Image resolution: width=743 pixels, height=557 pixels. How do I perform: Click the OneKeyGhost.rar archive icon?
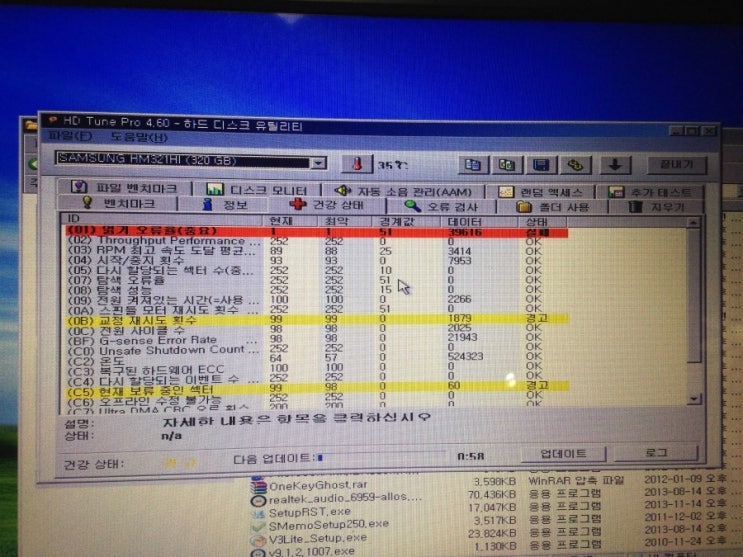click(258, 485)
